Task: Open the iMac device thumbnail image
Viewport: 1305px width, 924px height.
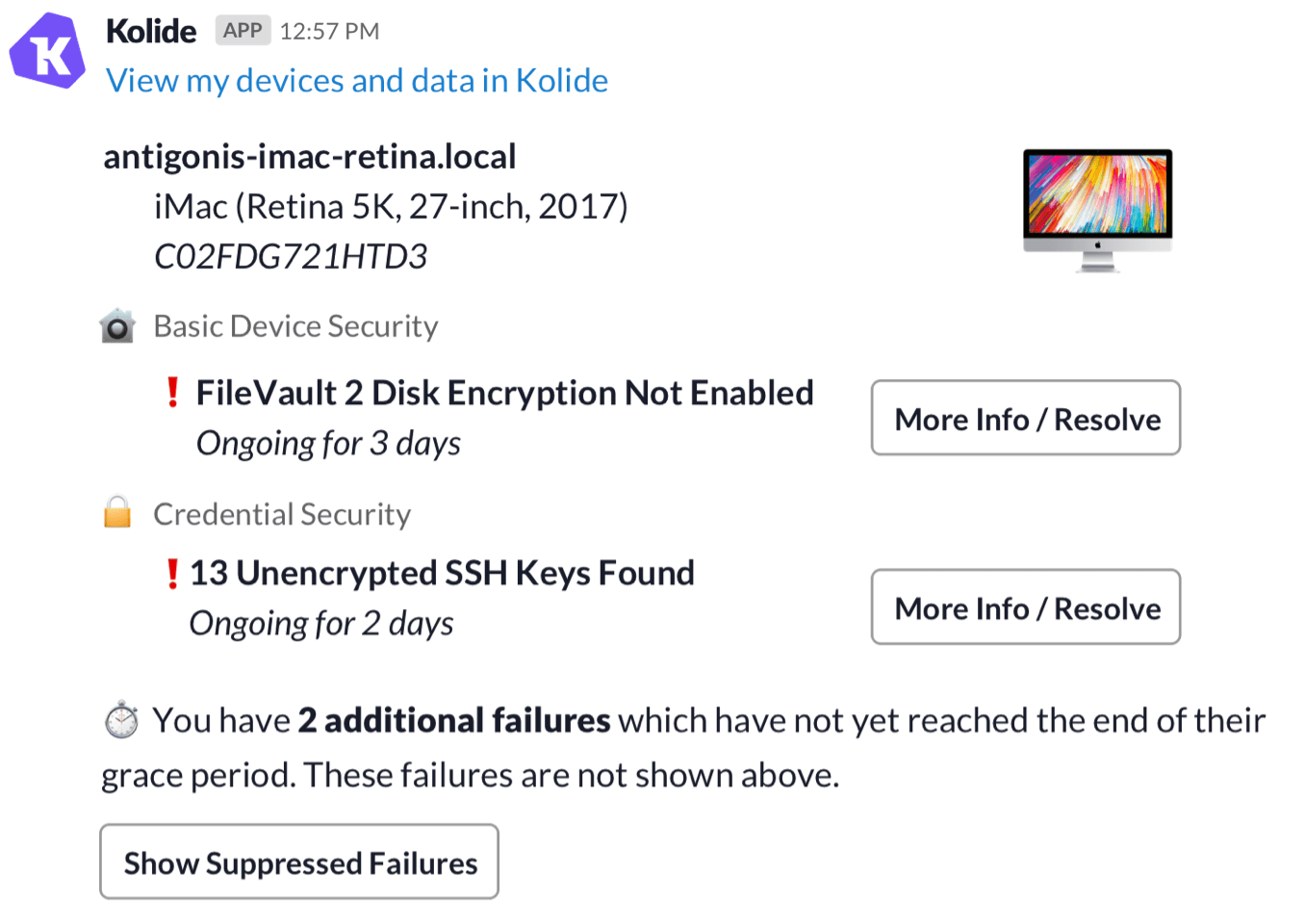Action: tap(1097, 210)
